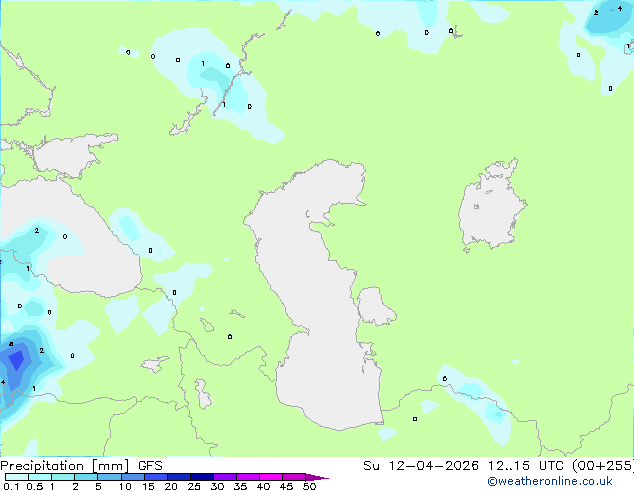
Task: Click the 25–30 mm navy legend swatch
Action: click(x=201, y=477)
